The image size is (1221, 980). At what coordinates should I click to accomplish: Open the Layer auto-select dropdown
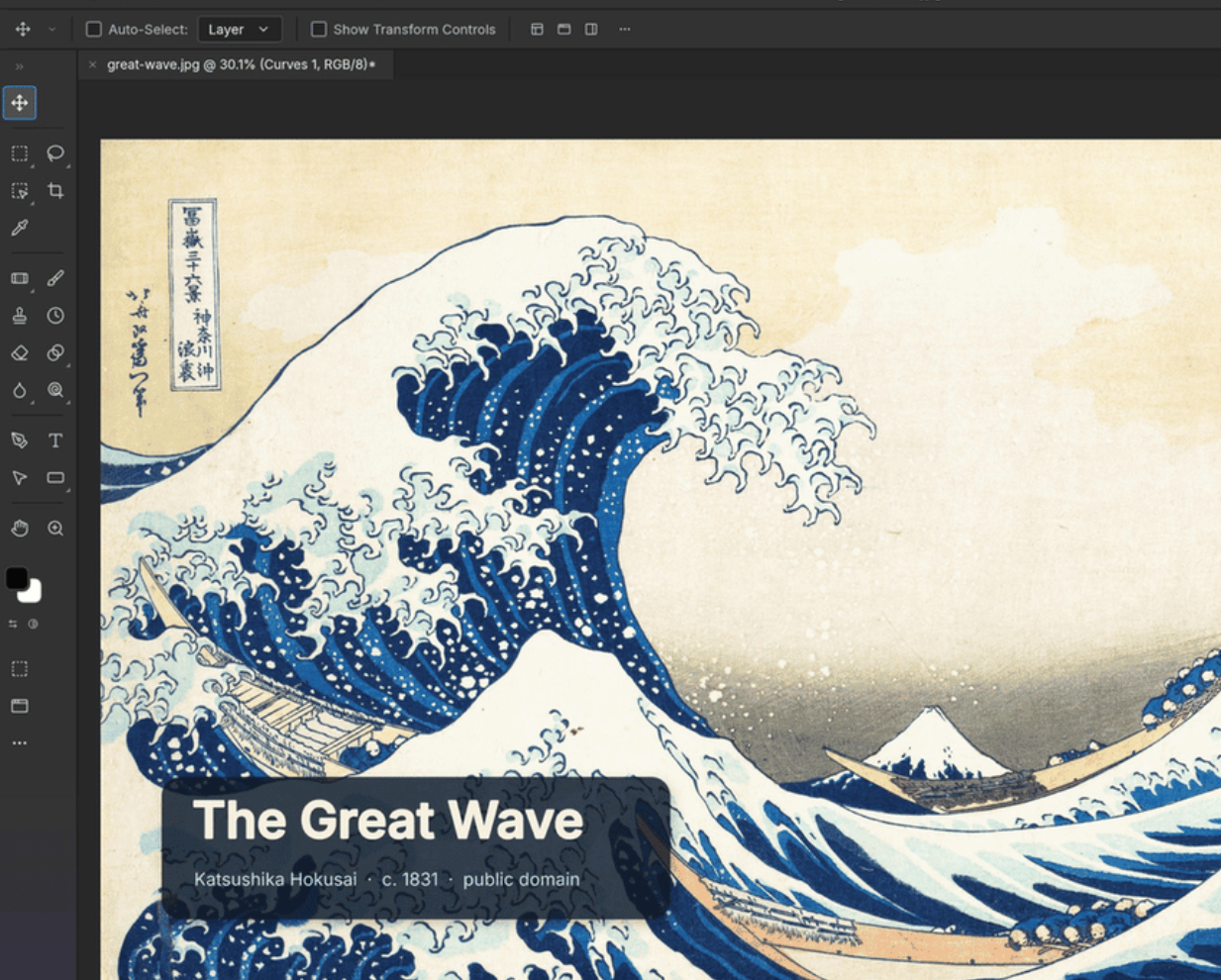240,30
